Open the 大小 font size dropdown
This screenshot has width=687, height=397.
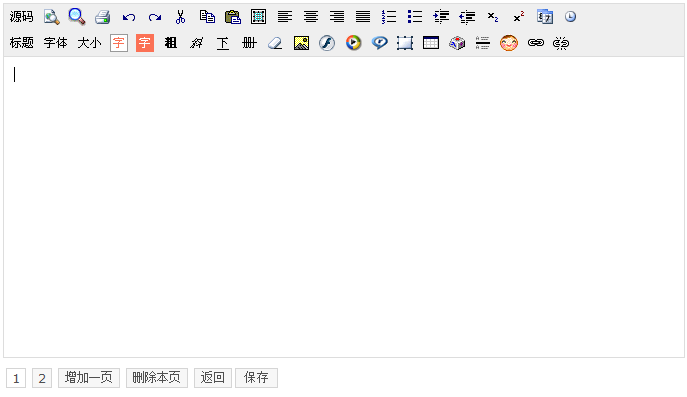89,43
